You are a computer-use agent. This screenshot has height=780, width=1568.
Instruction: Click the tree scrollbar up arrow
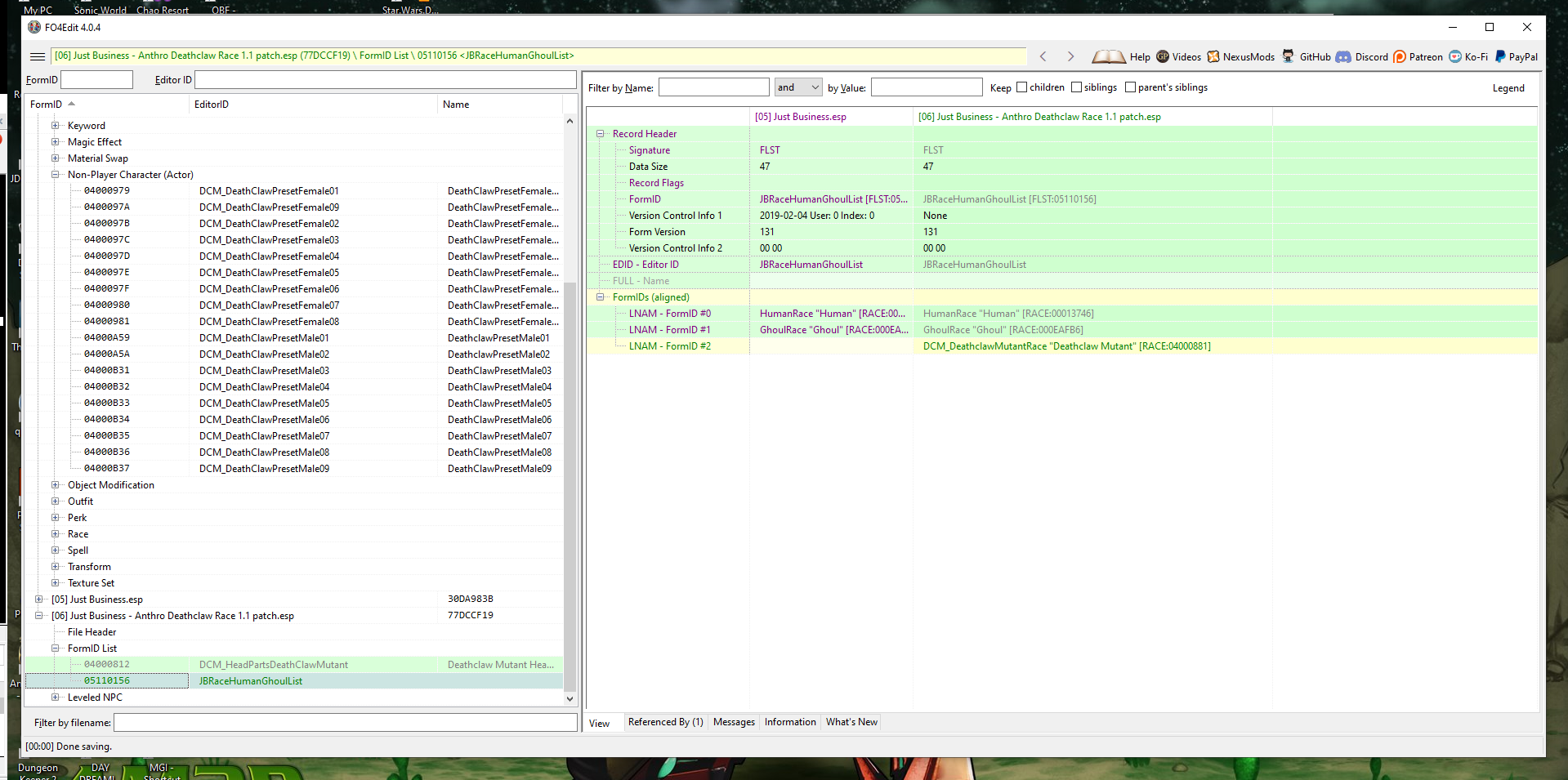(x=570, y=122)
